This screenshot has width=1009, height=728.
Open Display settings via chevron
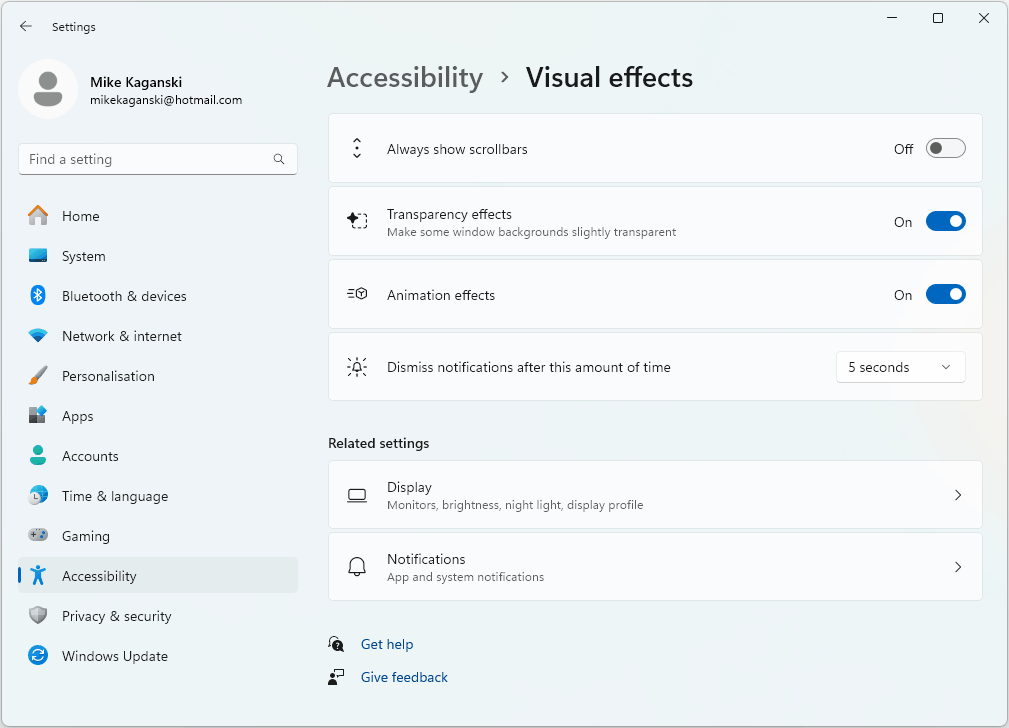tap(958, 495)
